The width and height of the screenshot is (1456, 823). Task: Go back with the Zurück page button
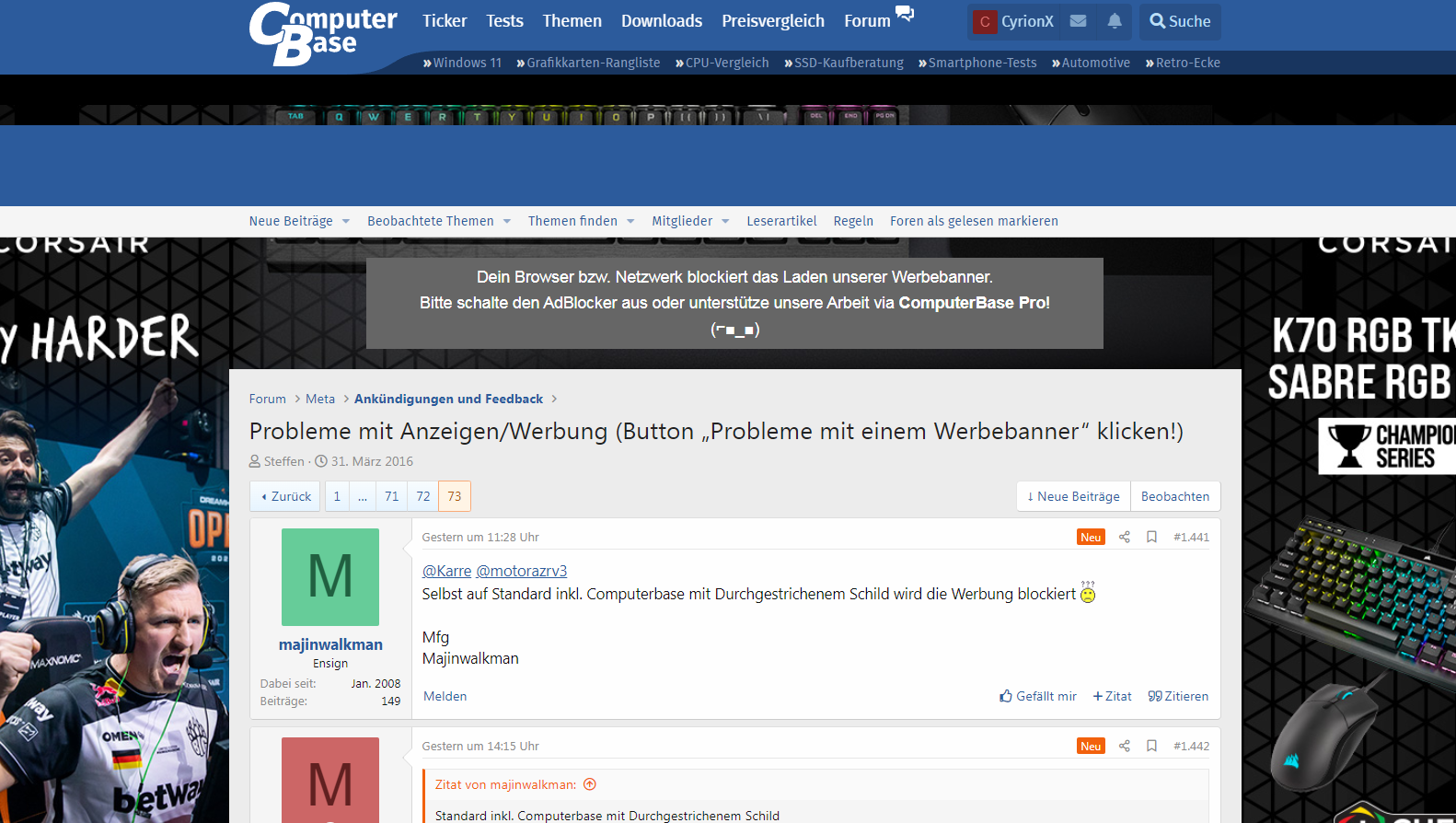click(285, 496)
